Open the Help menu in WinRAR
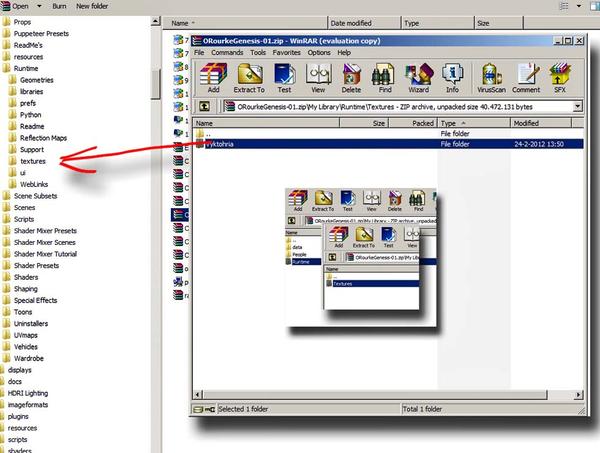600x453 pixels. pyautogui.click(x=344, y=52)
